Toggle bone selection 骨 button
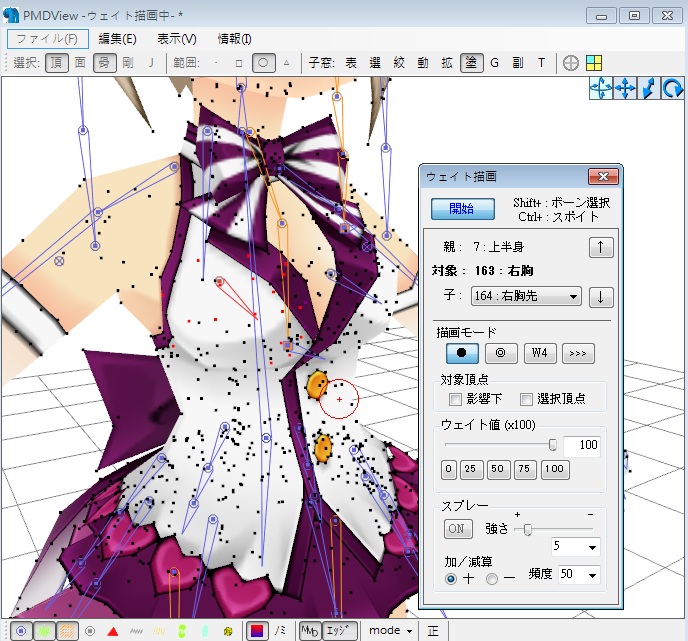The image size is (688, 641). pyautogui.click(x=104, y=63)
